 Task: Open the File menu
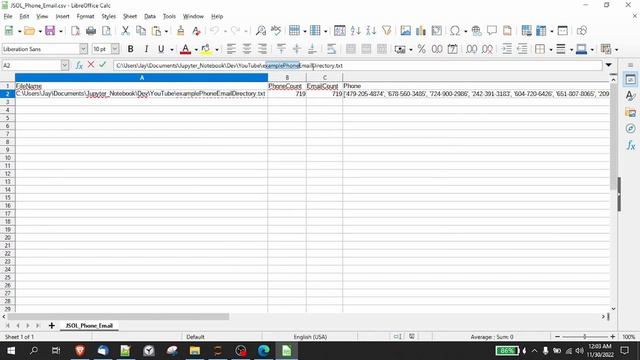click(x=8, y=16)
